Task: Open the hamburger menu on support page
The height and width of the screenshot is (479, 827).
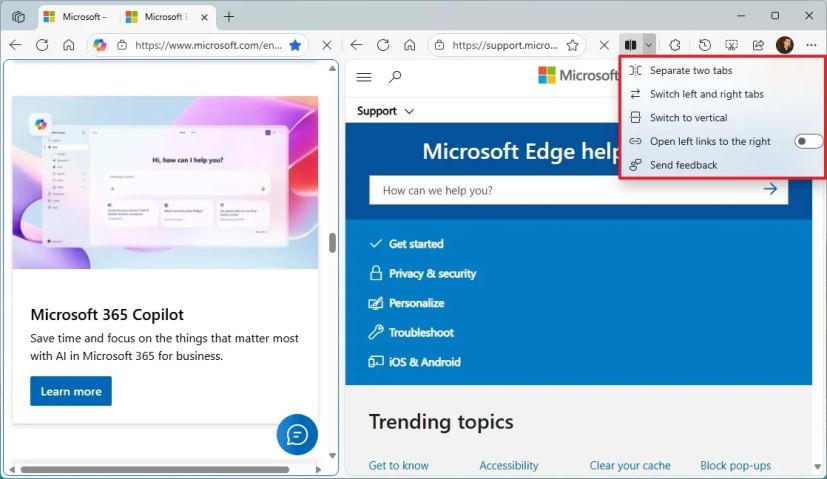Action: tap(364, 77)
